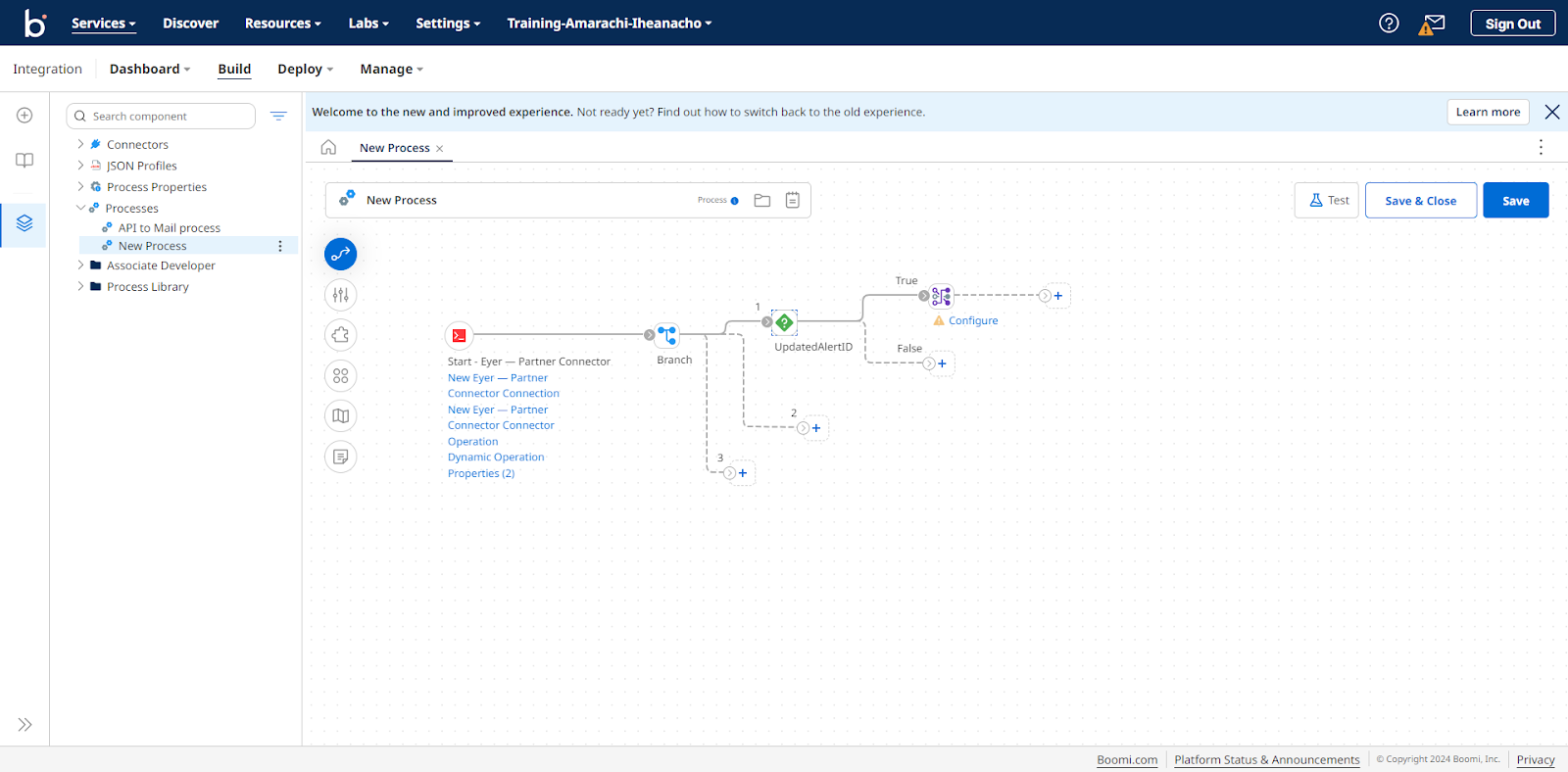Screen dimensions: 1568x772
Task: Select the purple Configure shape on True path
Action: click(x=942, y=296)
